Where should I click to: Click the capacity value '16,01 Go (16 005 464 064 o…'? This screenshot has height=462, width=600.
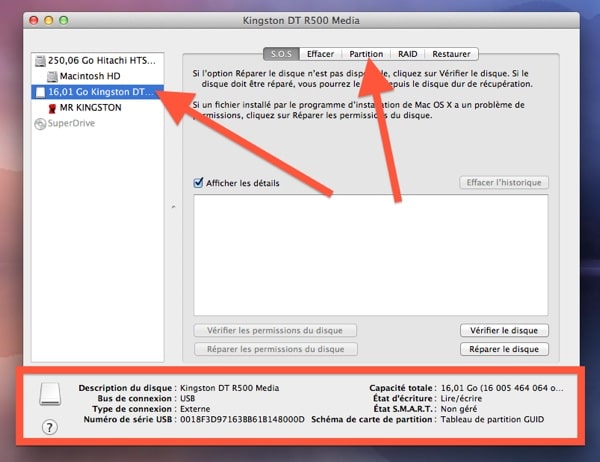[x=502, y=388]
